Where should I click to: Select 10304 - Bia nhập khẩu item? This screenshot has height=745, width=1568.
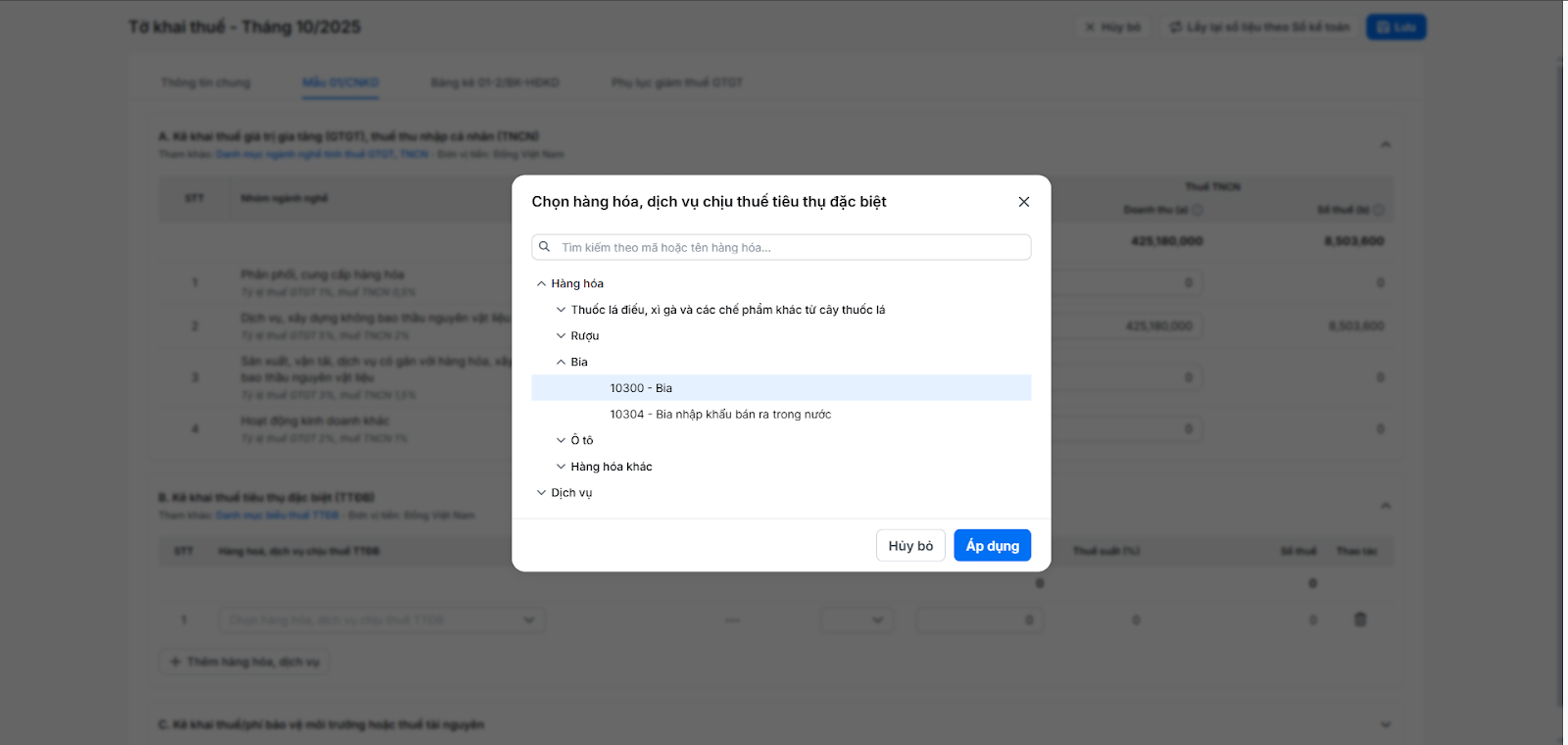pos(720,415)
